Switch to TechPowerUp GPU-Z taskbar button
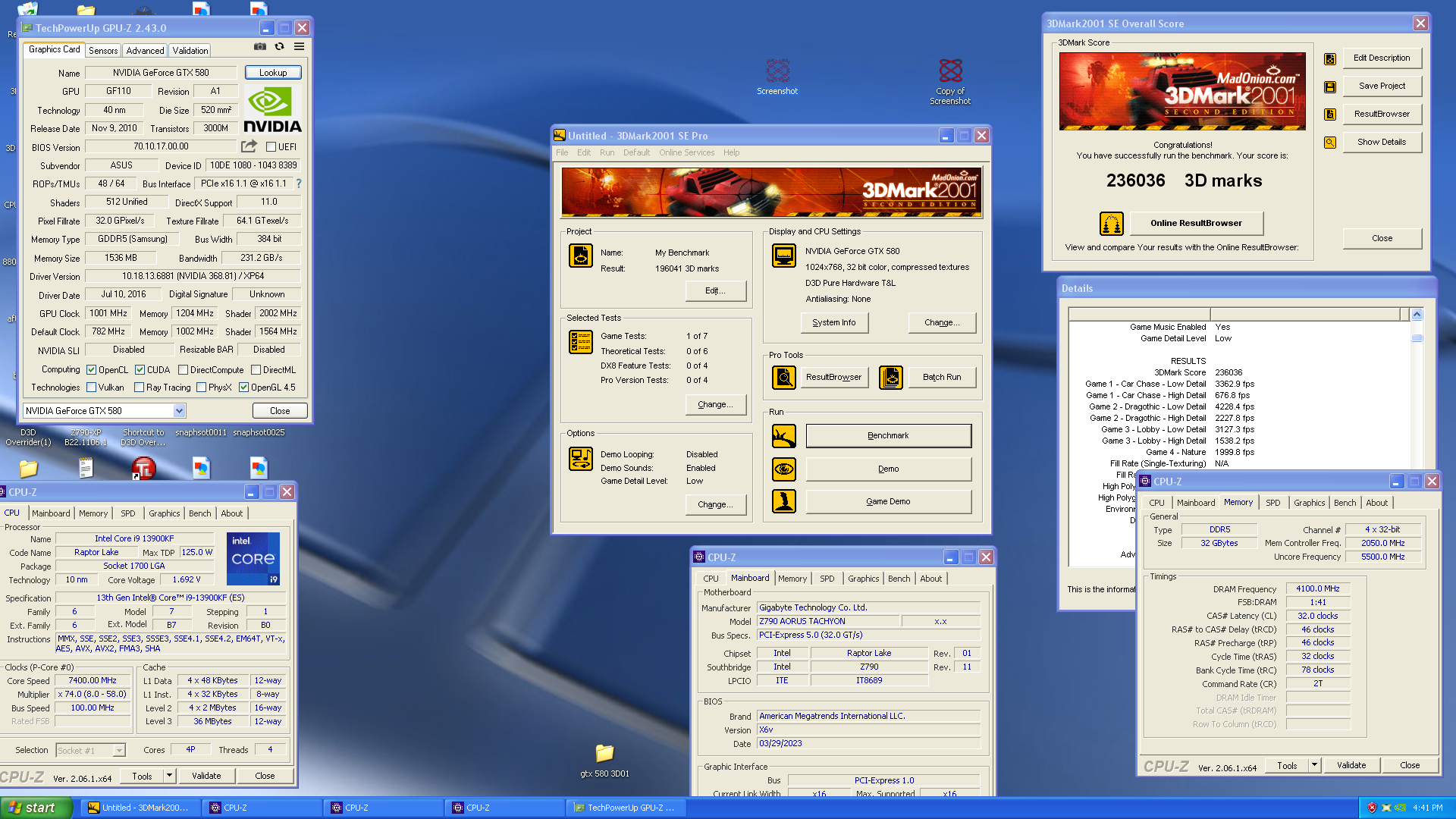Image resolution: width=1456 pixels, height=819 pixels. pyautogui.click(x=626, y=808)
